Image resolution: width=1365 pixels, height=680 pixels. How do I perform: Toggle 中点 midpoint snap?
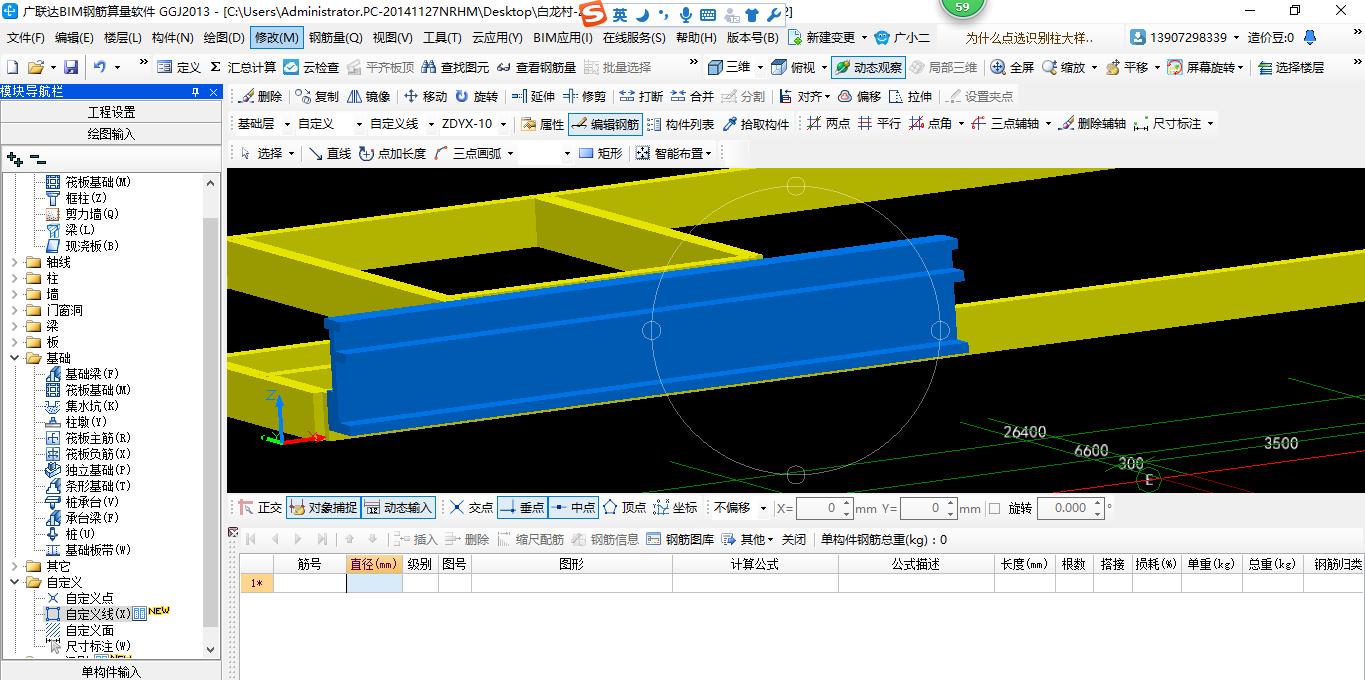(573, 508)
